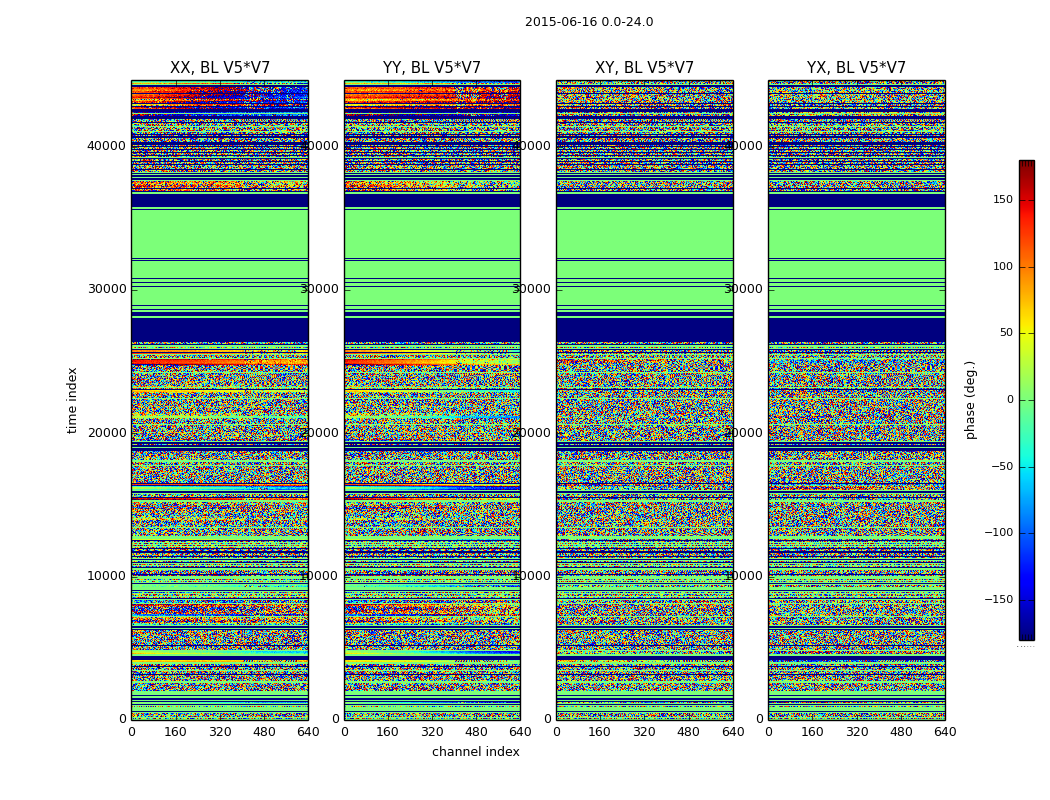Viewport: 1050px width, 800px height.
Task: Click colorbar tick label 150
Action: pos(1003,199)
